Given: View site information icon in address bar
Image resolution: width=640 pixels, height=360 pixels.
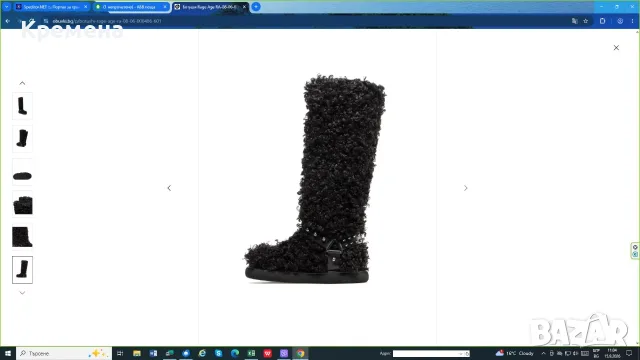Looking at the screenshot, I should click(46, 21).
